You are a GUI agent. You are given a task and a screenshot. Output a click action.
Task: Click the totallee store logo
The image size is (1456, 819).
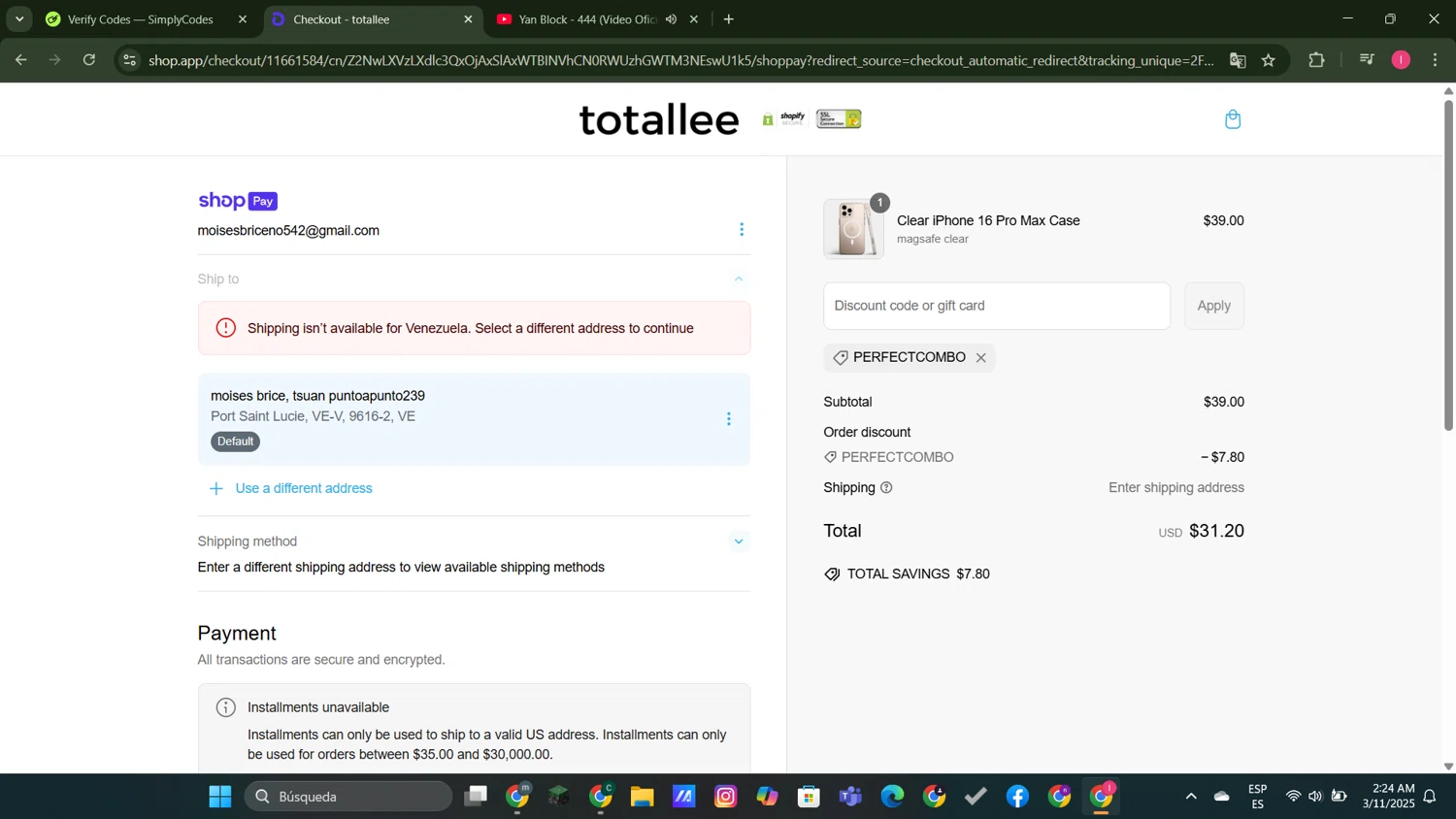click(659, 119)
